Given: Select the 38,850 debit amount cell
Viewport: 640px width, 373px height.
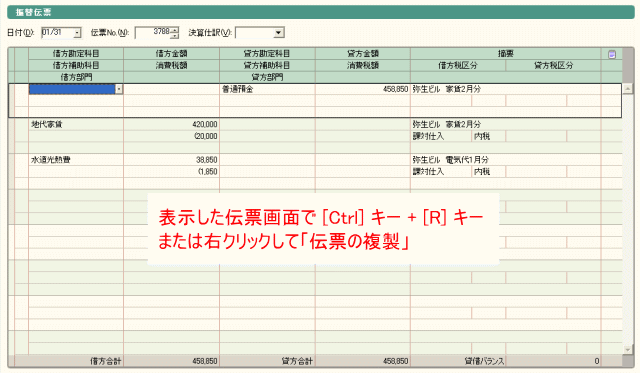Looking at the screenshot, I should [171, 160].
